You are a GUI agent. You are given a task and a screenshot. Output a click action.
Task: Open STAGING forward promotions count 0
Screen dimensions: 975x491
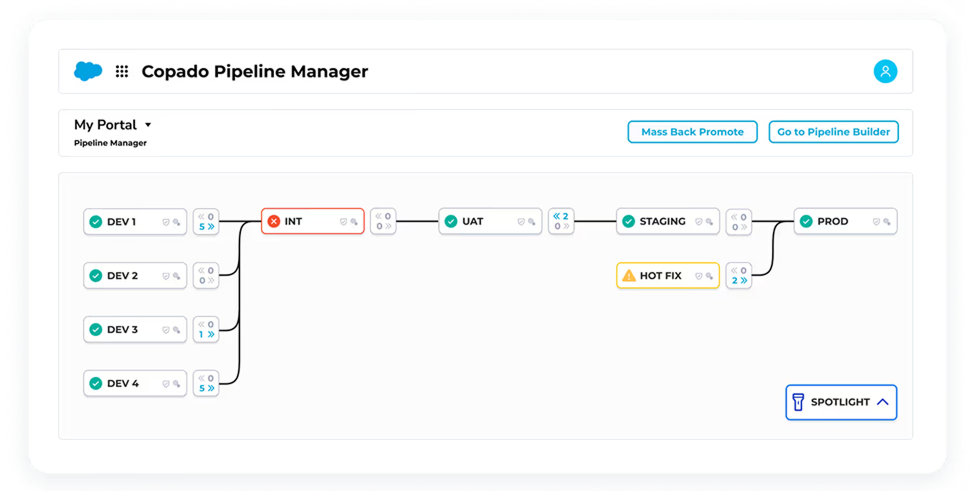click(x=739, y=227)
